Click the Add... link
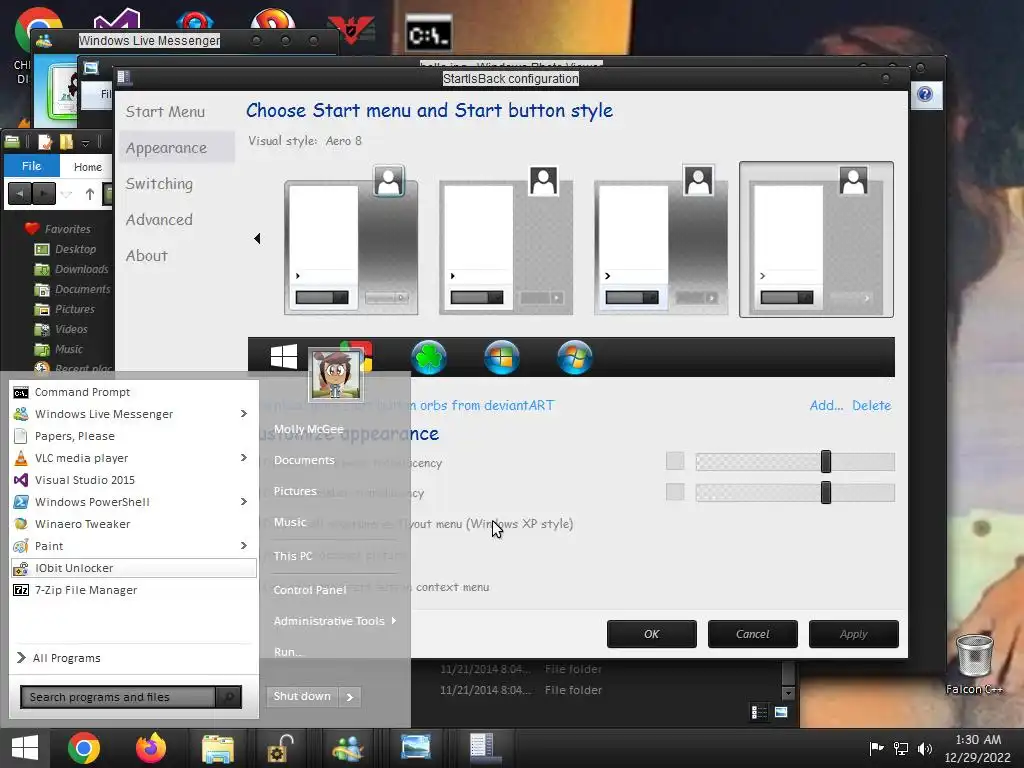Image resolution: width=1024 pixels, height=768 pixels. [x=826, y=406]
